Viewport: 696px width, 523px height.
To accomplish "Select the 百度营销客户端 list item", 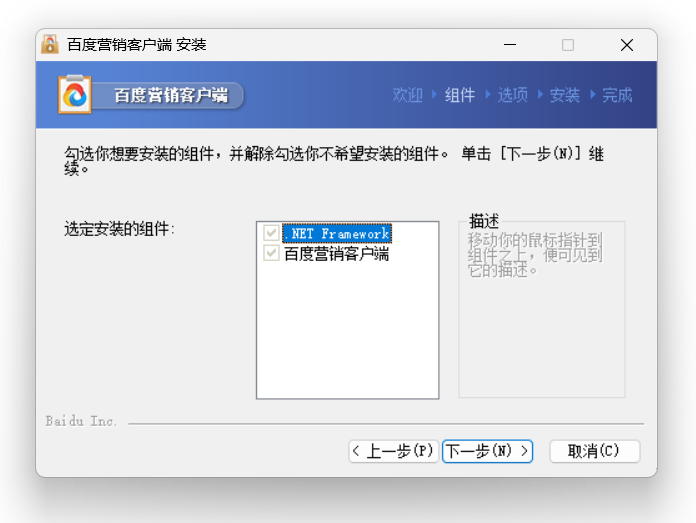I will click(x=336, y=254).
